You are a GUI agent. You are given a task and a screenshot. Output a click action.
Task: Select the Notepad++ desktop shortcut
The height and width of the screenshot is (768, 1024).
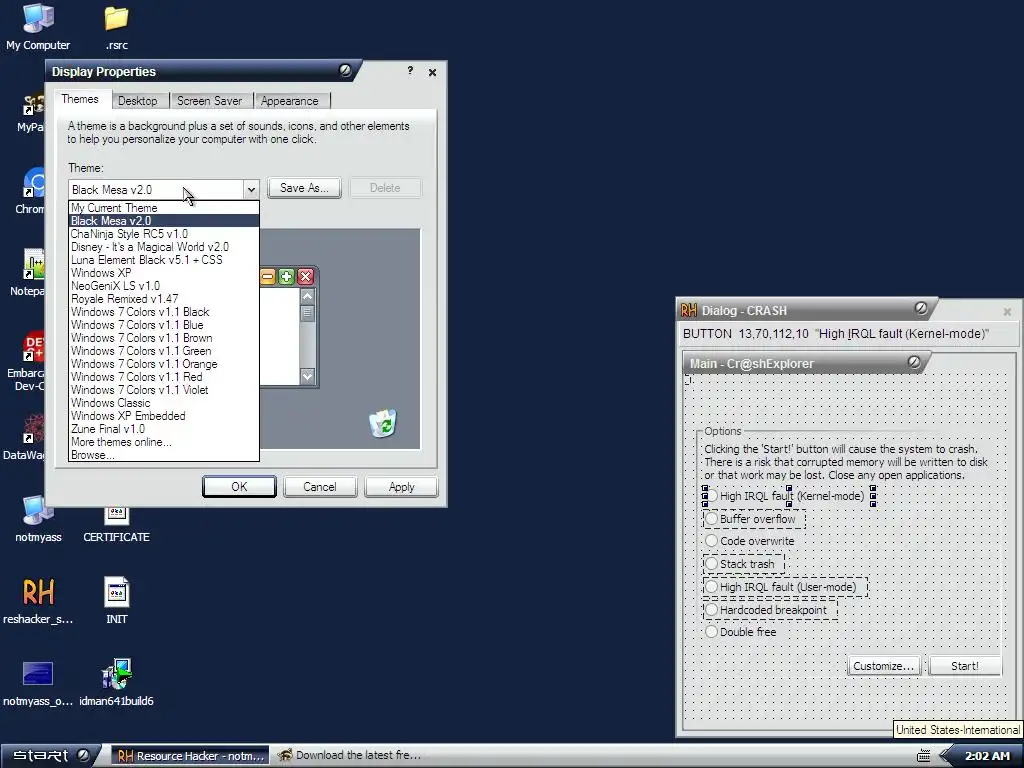[x=29, y=272]
